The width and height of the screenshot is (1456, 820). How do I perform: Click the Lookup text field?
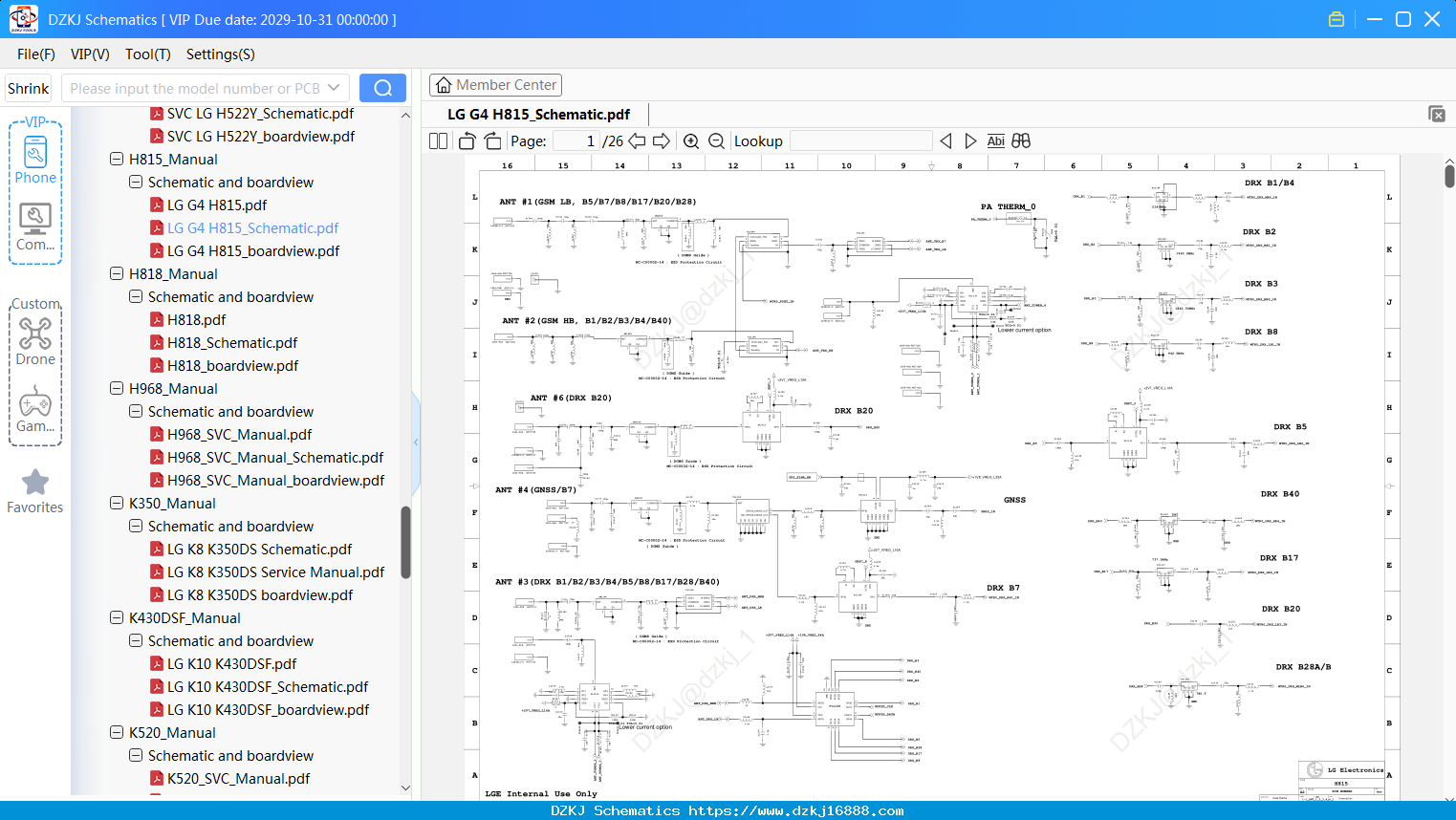pyautogui.click(x=861, y=140)
